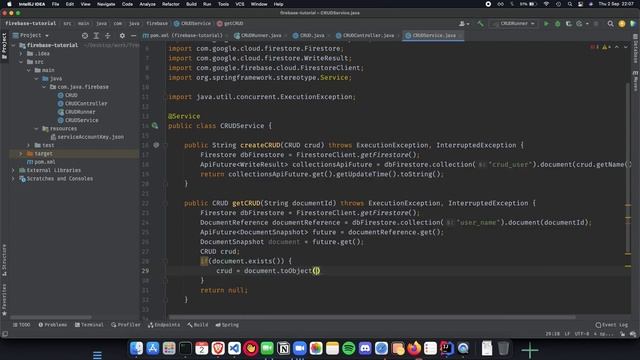Collapse the com.java.firebase package
The image size is (640, 360).
click(44, 87)
